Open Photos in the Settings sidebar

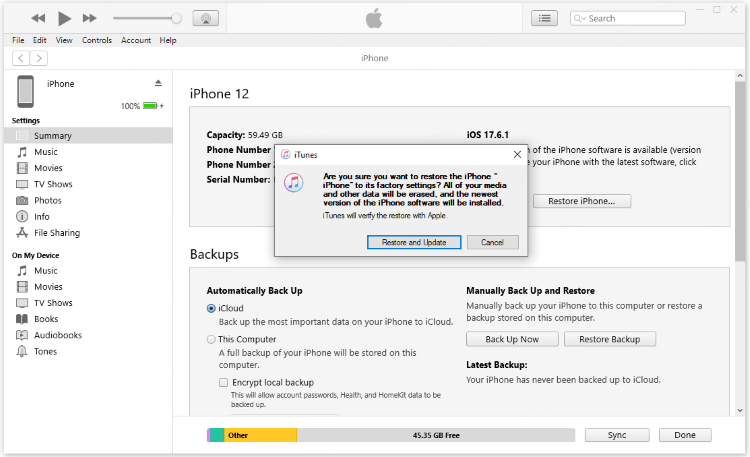pos(47,200)
